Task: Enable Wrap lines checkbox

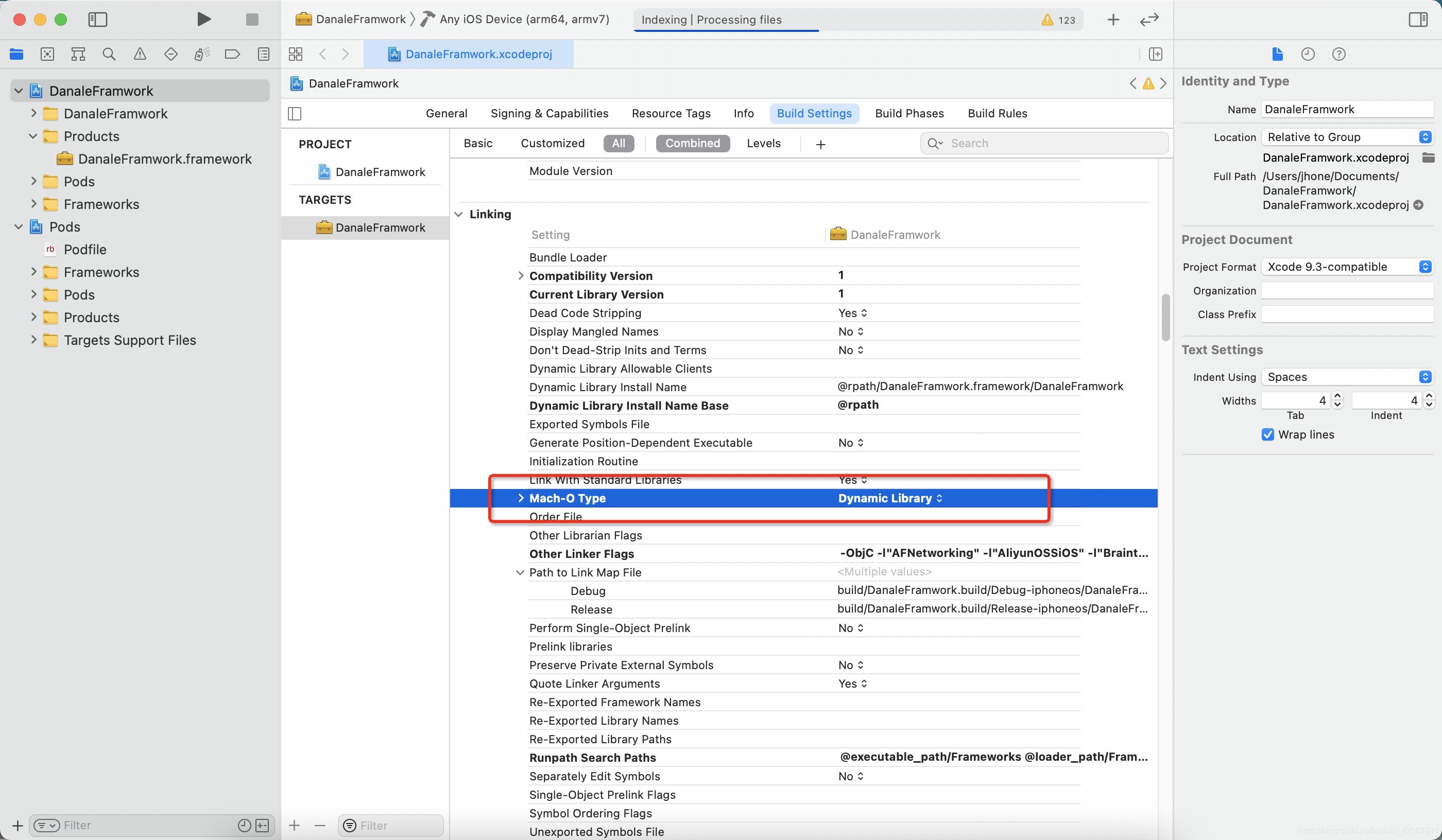Action: 1268,434
